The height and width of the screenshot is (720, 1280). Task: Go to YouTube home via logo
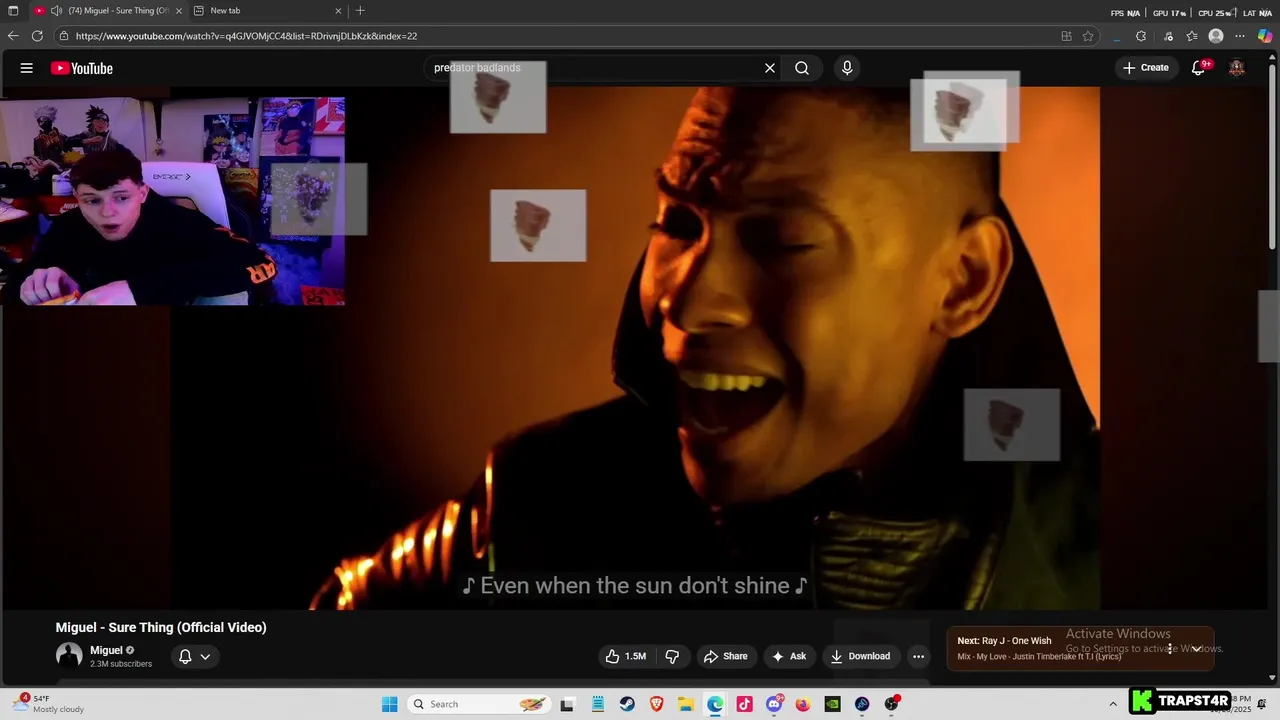[82, 68]
